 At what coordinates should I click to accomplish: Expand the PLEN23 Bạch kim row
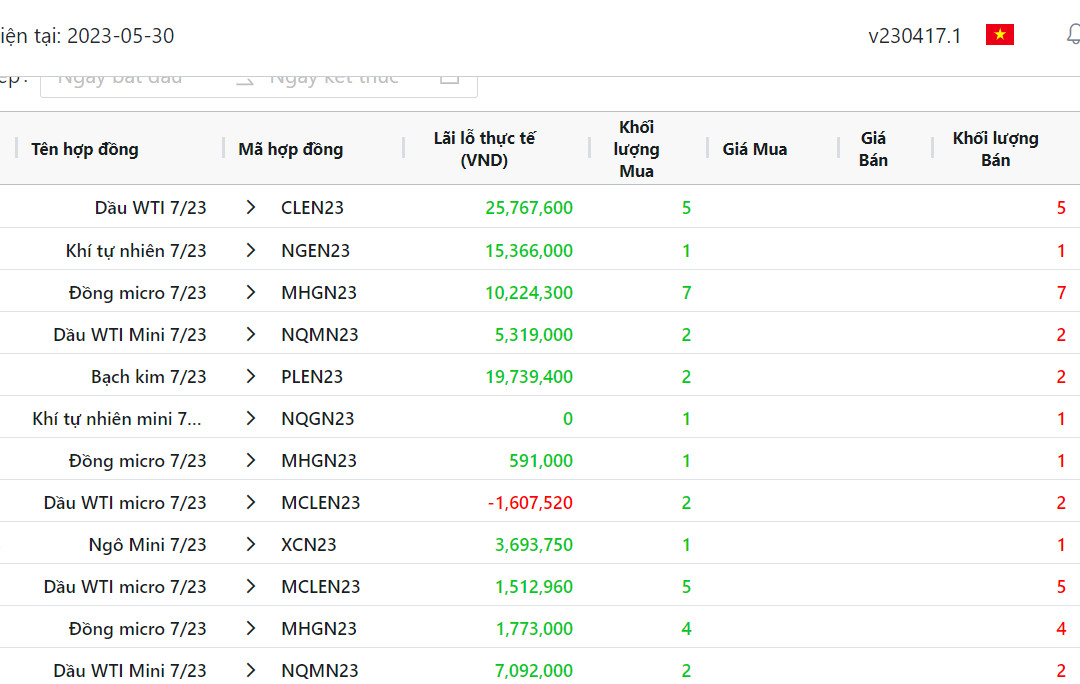pos(251,376)
